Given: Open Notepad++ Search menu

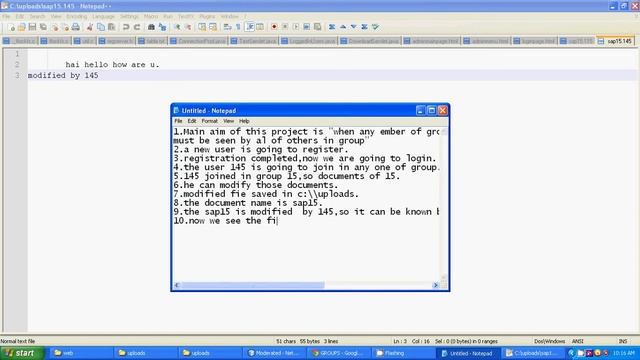Looking at the screenshot, I should [37, 16].
